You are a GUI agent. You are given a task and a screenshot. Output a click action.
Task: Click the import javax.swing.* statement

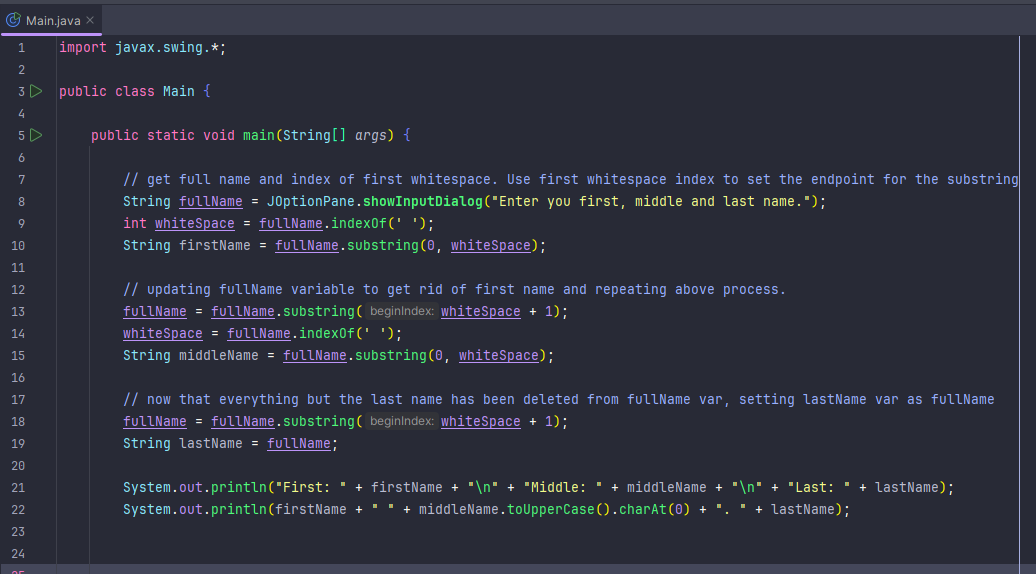click(x=143, y=48)
